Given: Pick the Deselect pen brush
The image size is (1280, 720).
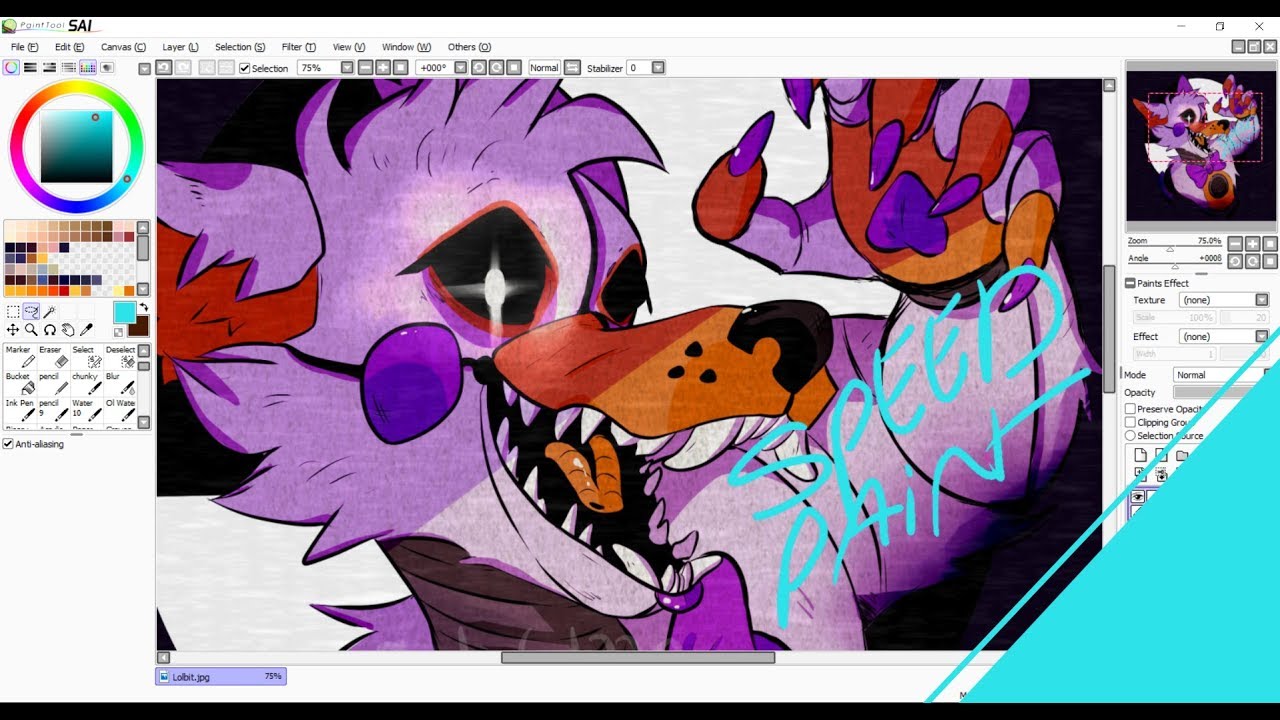Looking at the screenshot, I should tap(120, 356).
